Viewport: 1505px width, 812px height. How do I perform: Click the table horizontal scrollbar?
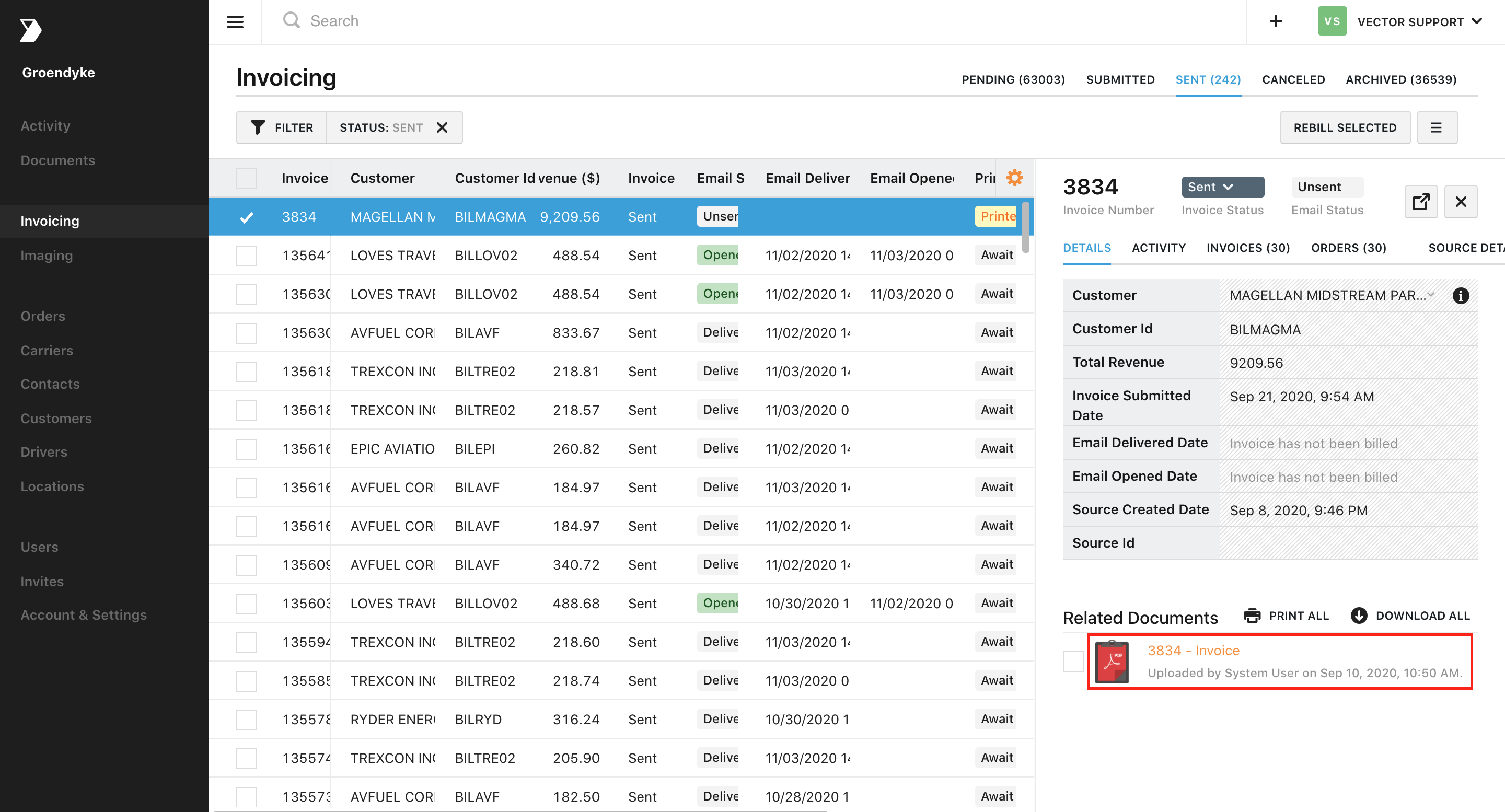pos(520,810)
